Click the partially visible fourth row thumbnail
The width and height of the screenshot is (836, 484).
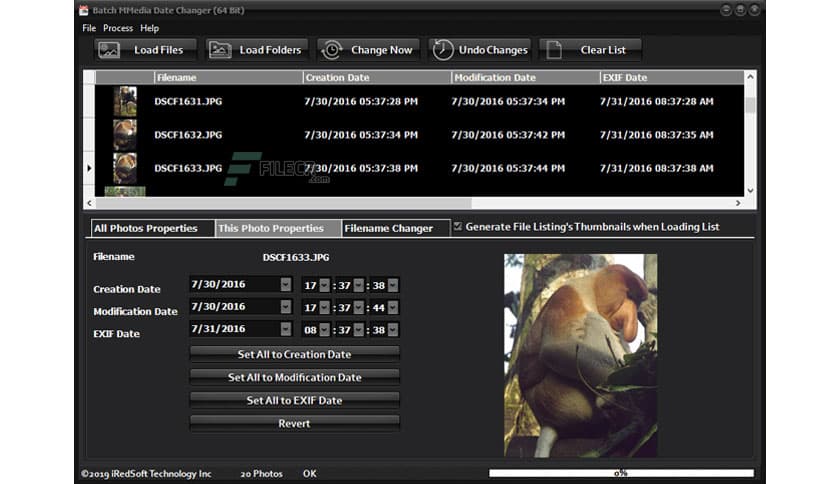(125, 191)
